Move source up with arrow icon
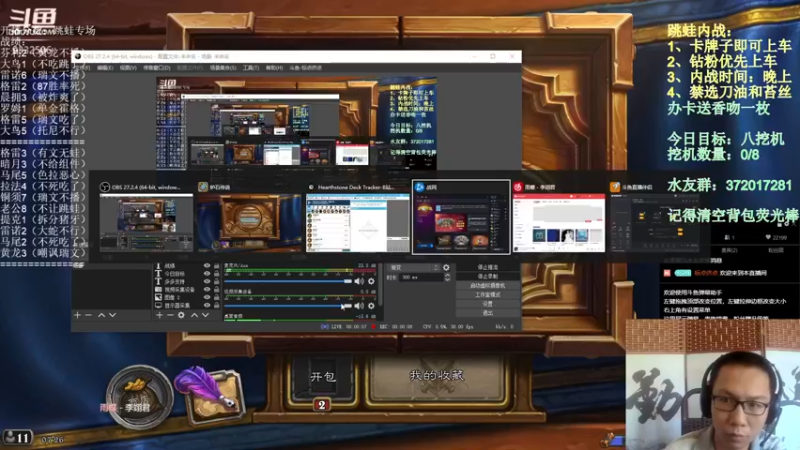This screenshot has height=450, width=800. click(194, 315)
